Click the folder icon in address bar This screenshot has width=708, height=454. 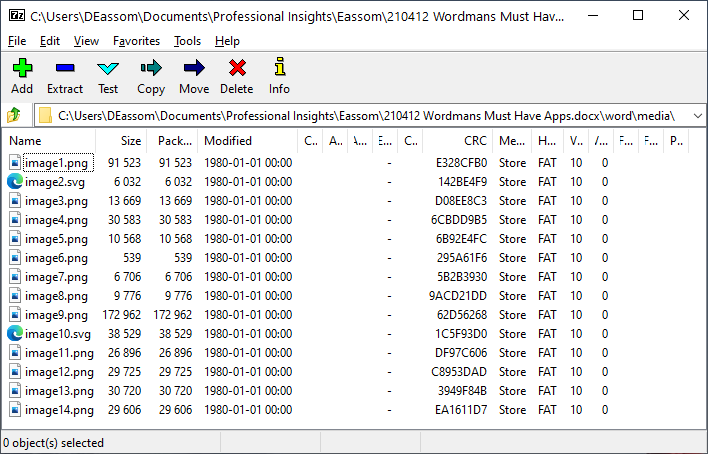pos(45,116)
